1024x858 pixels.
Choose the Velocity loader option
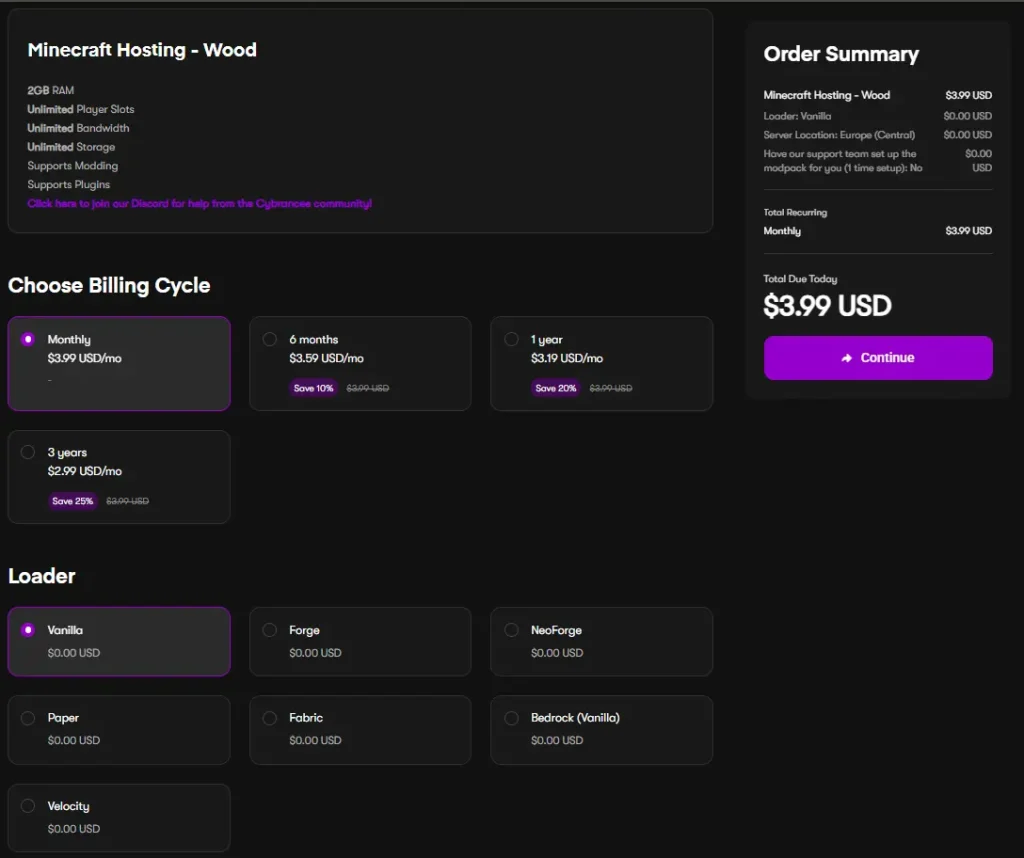click(28, 806)
